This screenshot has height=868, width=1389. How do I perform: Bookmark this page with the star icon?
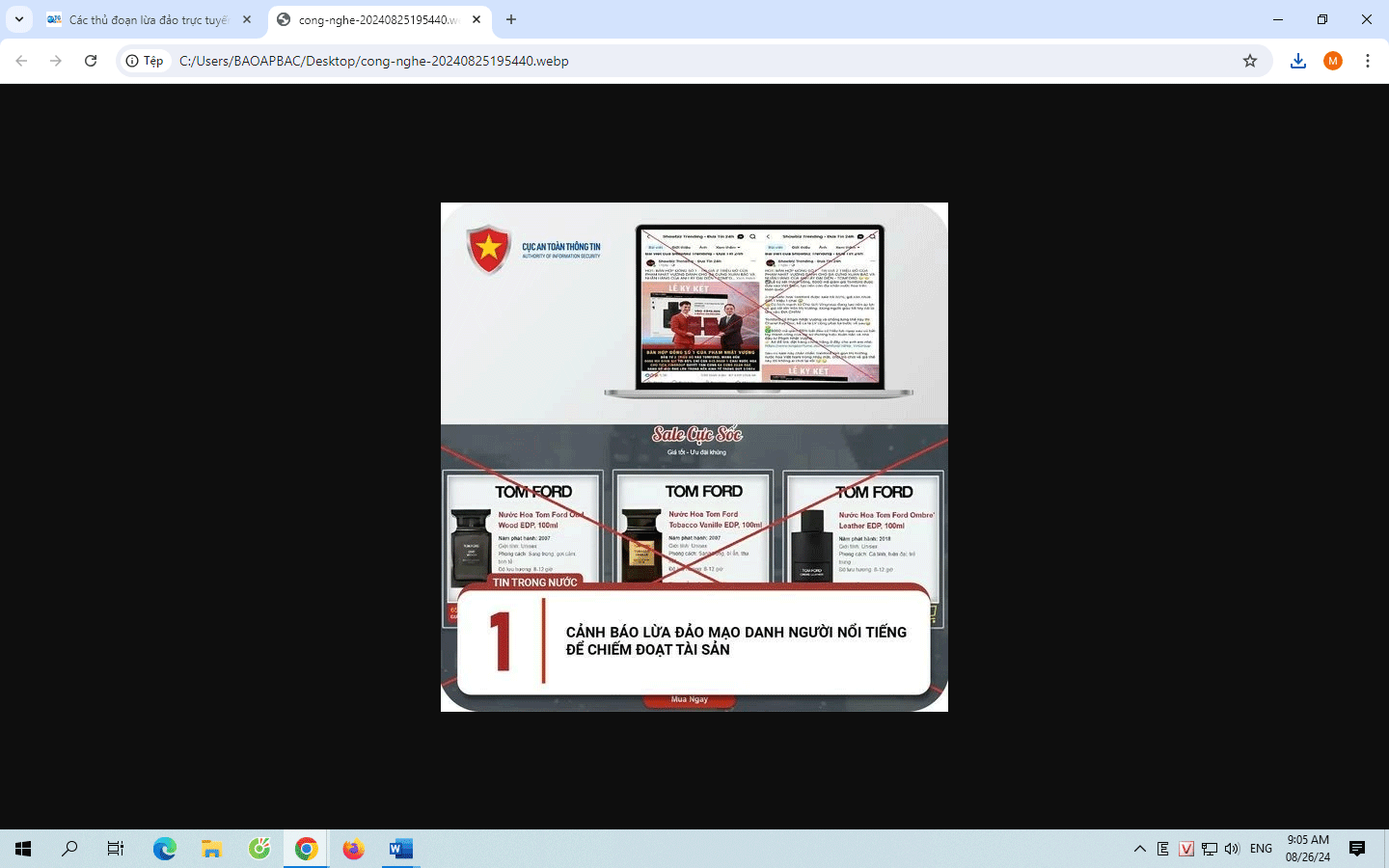click(1250, 61)
